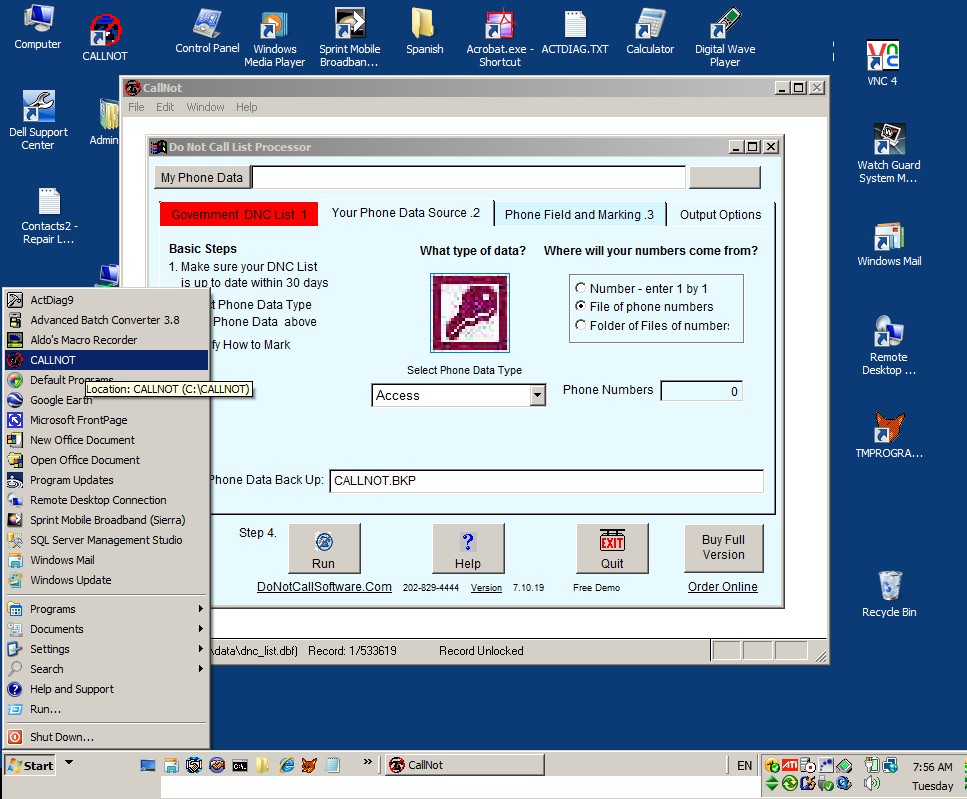Click the small arrow next to the Start button
The height and width of the screenshot is (799, 967).
(x=69, y=763)
